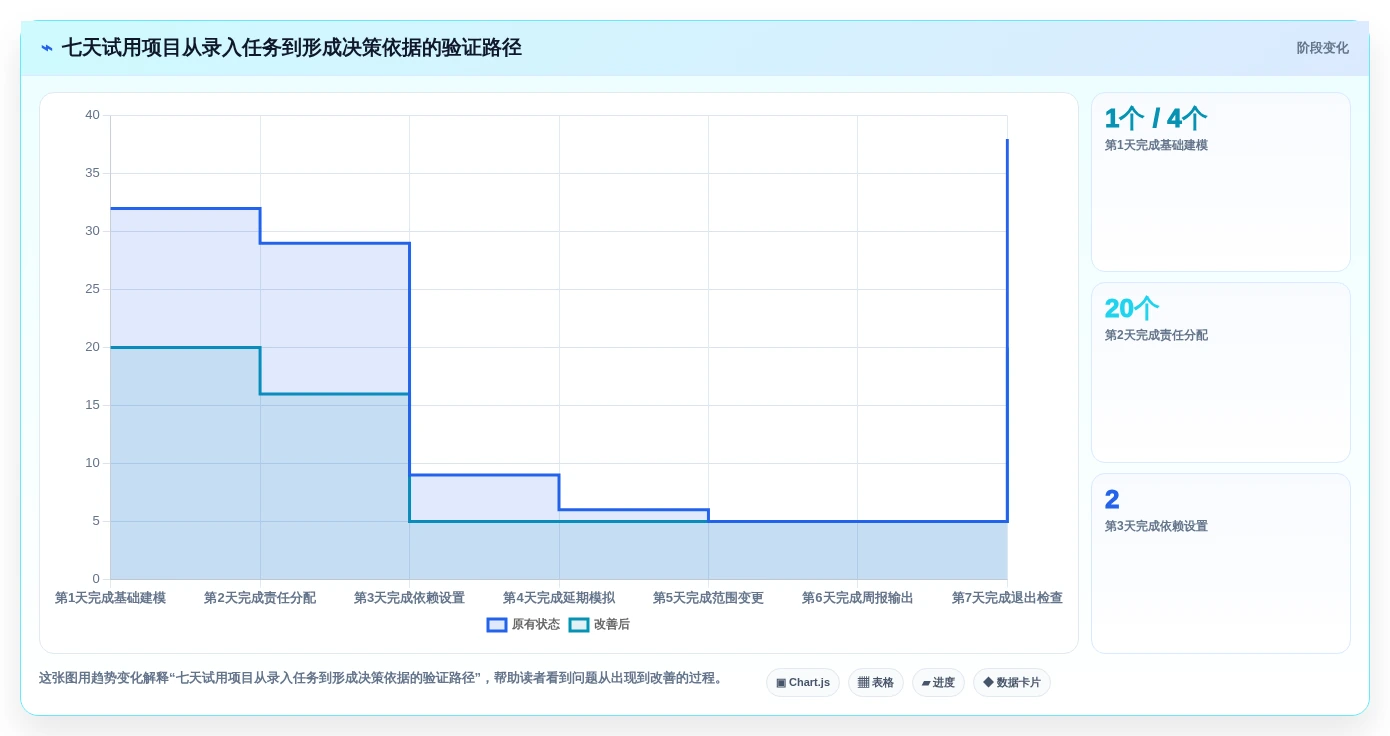Viewport: 1390px width, 736px height.
Task: Click the 第7天完成退出检查 axis label
Action: coord(1007,598)
